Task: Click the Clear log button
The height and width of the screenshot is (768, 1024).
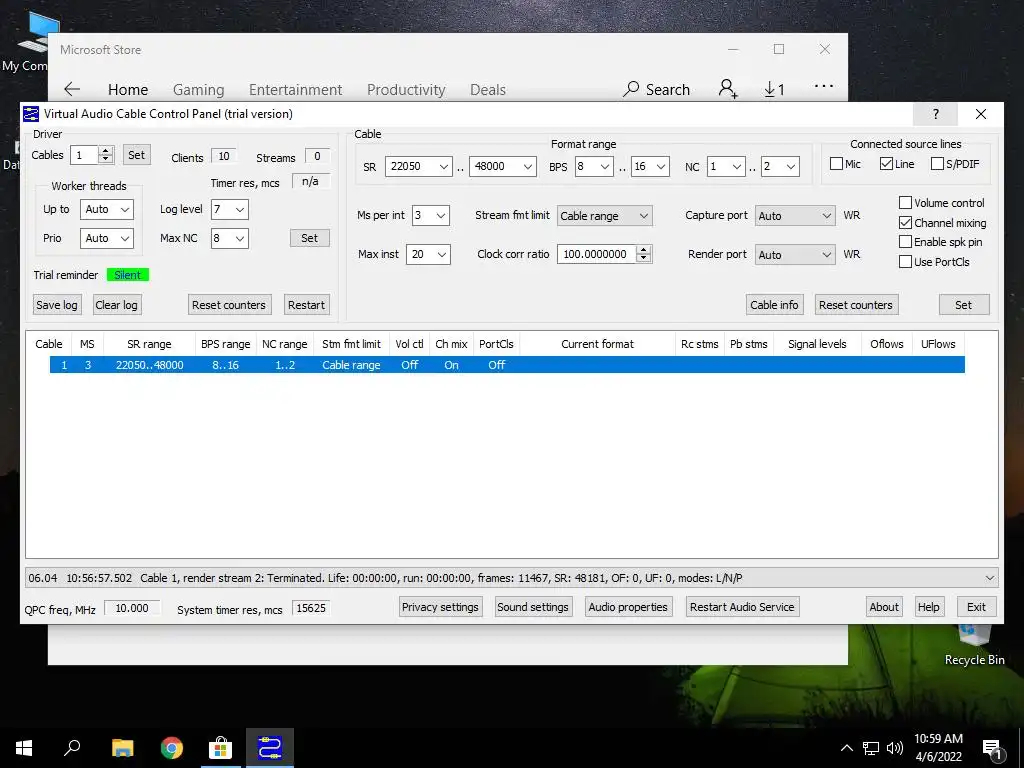Action: point(116,305)
